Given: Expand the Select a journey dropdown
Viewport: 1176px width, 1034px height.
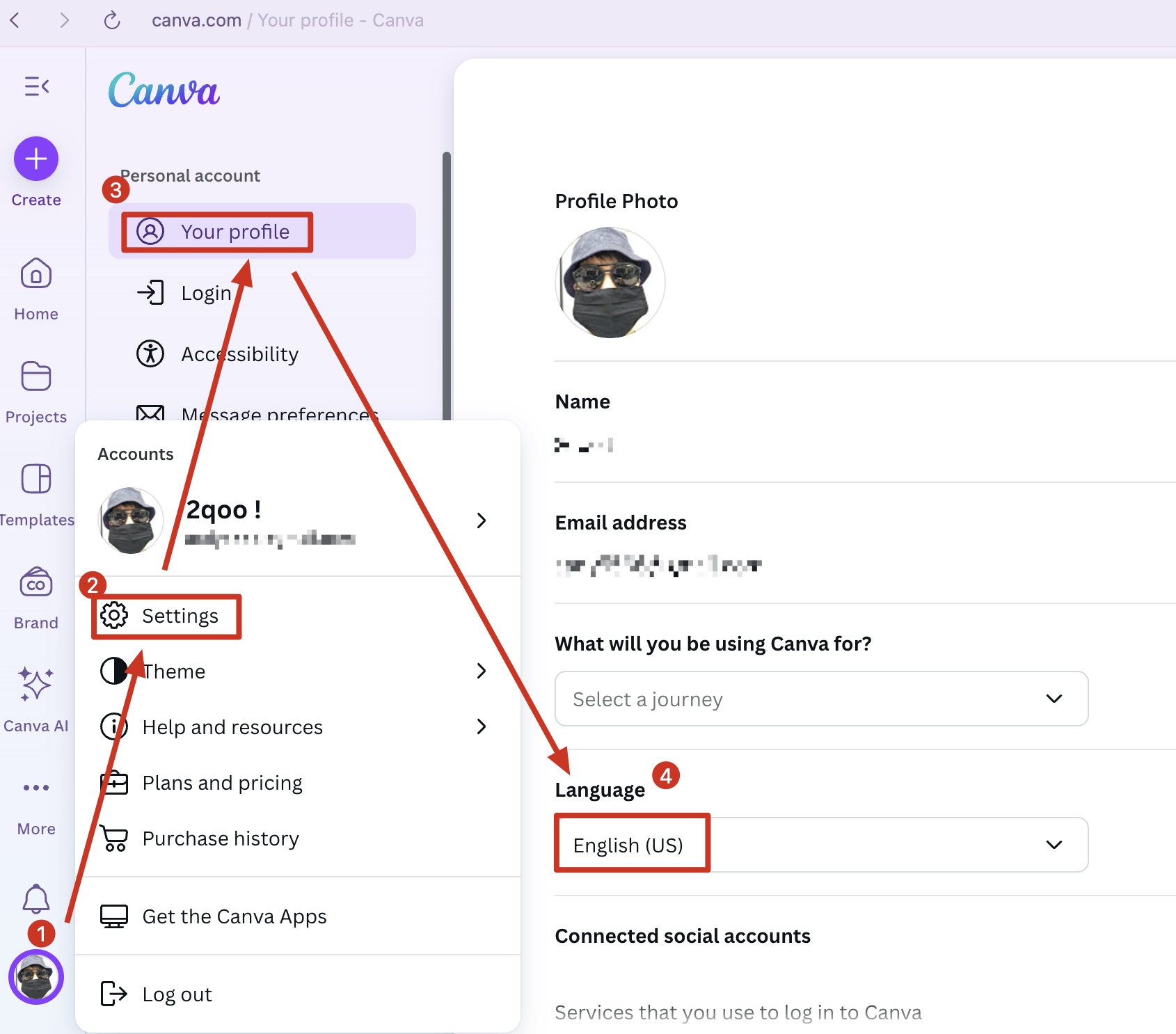Looking at the screenshot, I should [x=821, y=699].
